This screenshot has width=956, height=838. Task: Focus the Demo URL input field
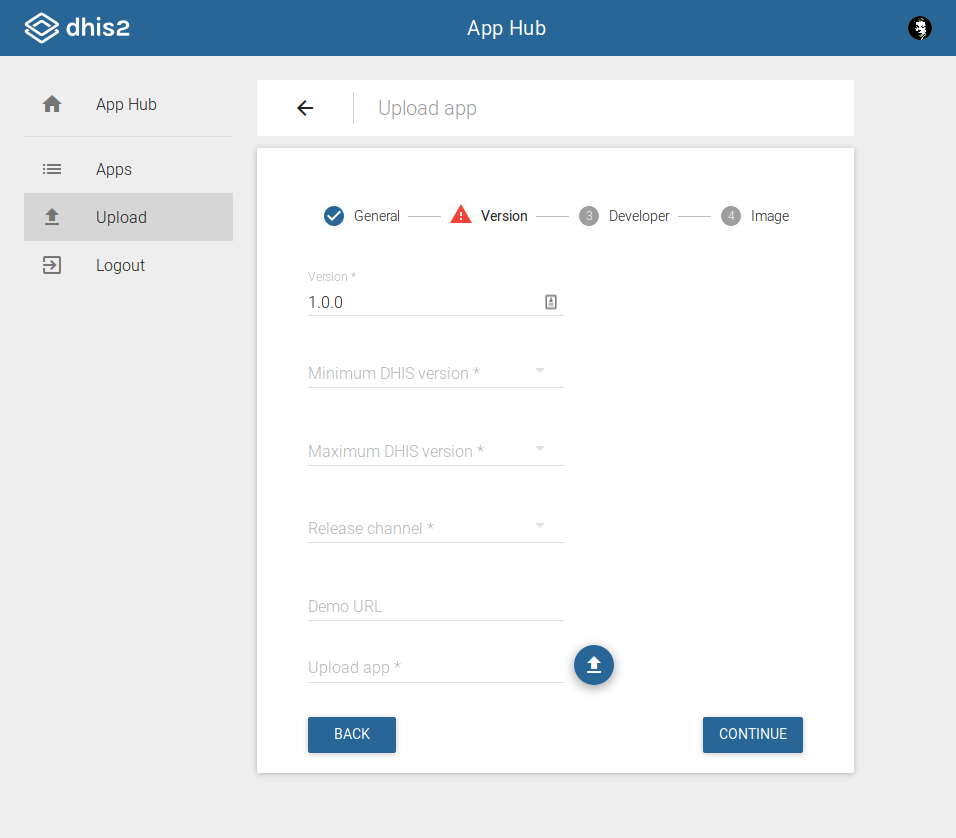point(435,606)
